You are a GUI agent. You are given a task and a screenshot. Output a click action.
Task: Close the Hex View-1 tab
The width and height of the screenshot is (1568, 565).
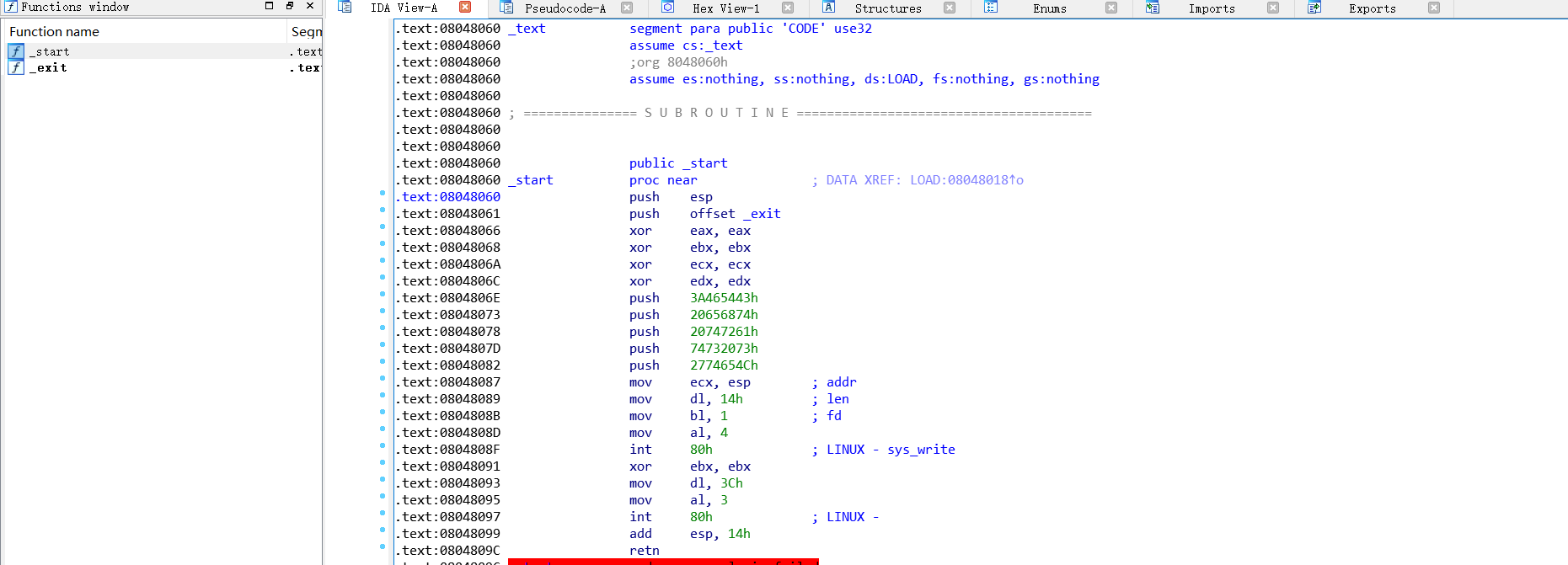pos(788,8)
